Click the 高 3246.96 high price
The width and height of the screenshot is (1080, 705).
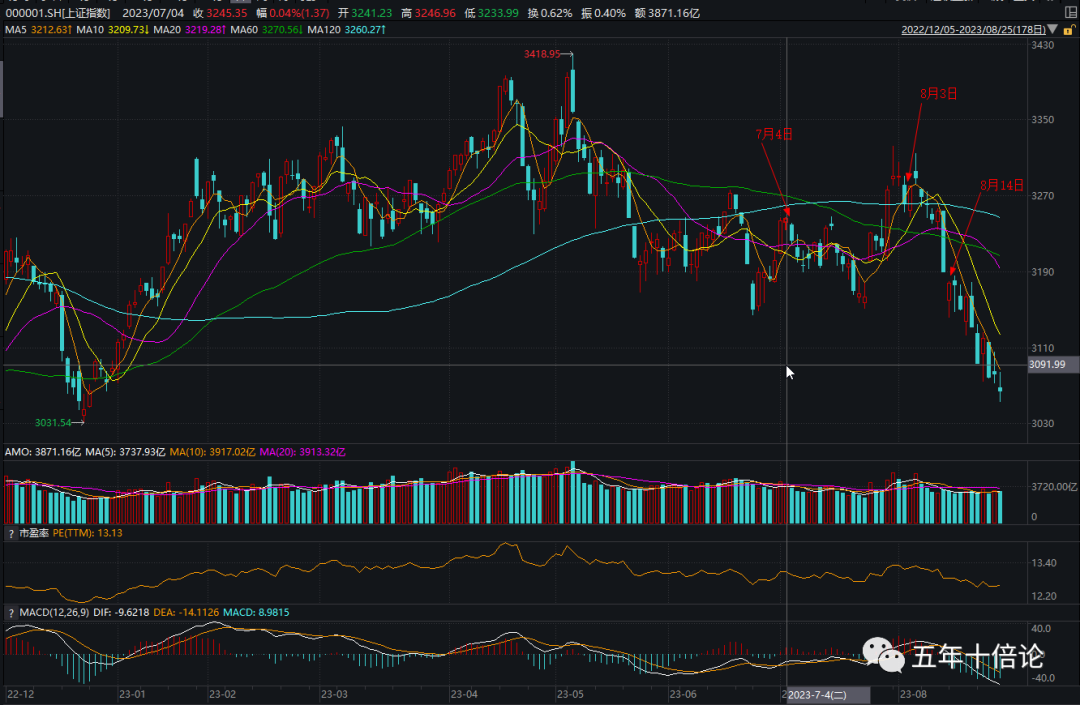pyautogui.click(x=428, y=13)
